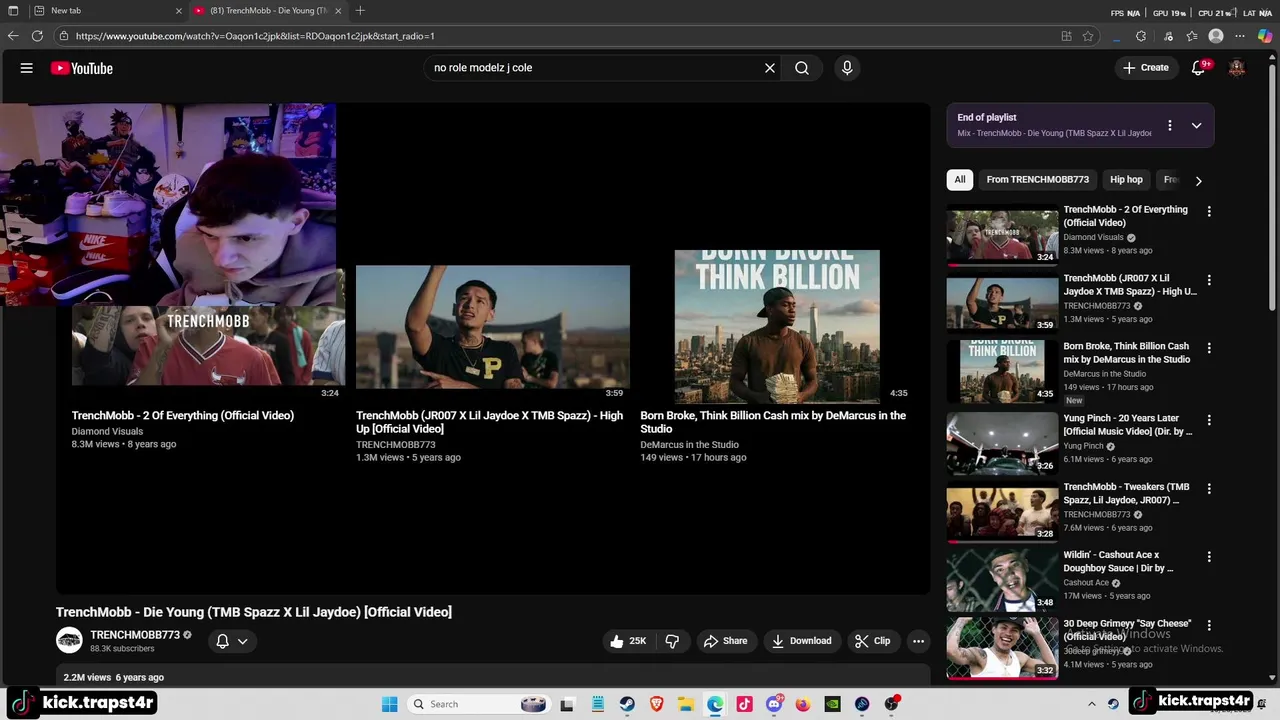Viewport: 1280px width, 720px height.
Task: Click the Share button
Action: click(725, 641)
